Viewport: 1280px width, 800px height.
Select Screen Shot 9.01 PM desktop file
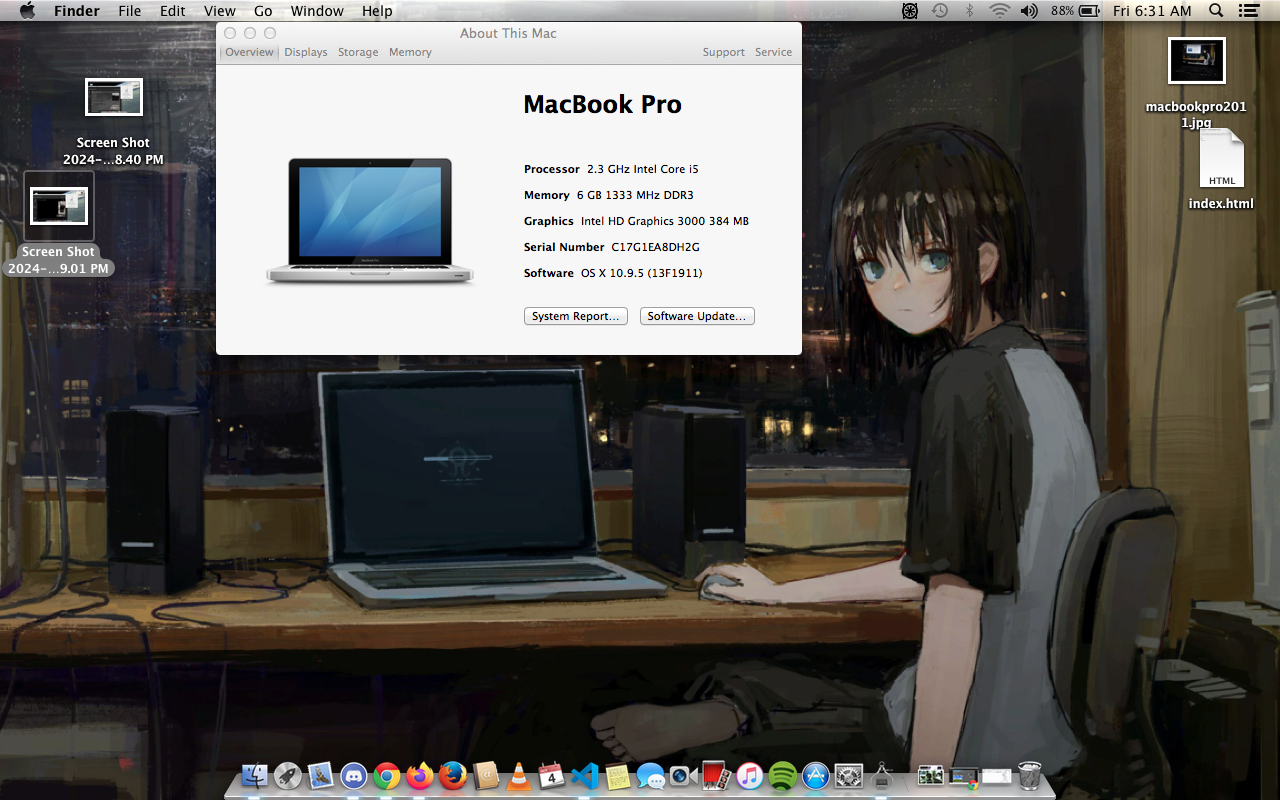(58, 225)
